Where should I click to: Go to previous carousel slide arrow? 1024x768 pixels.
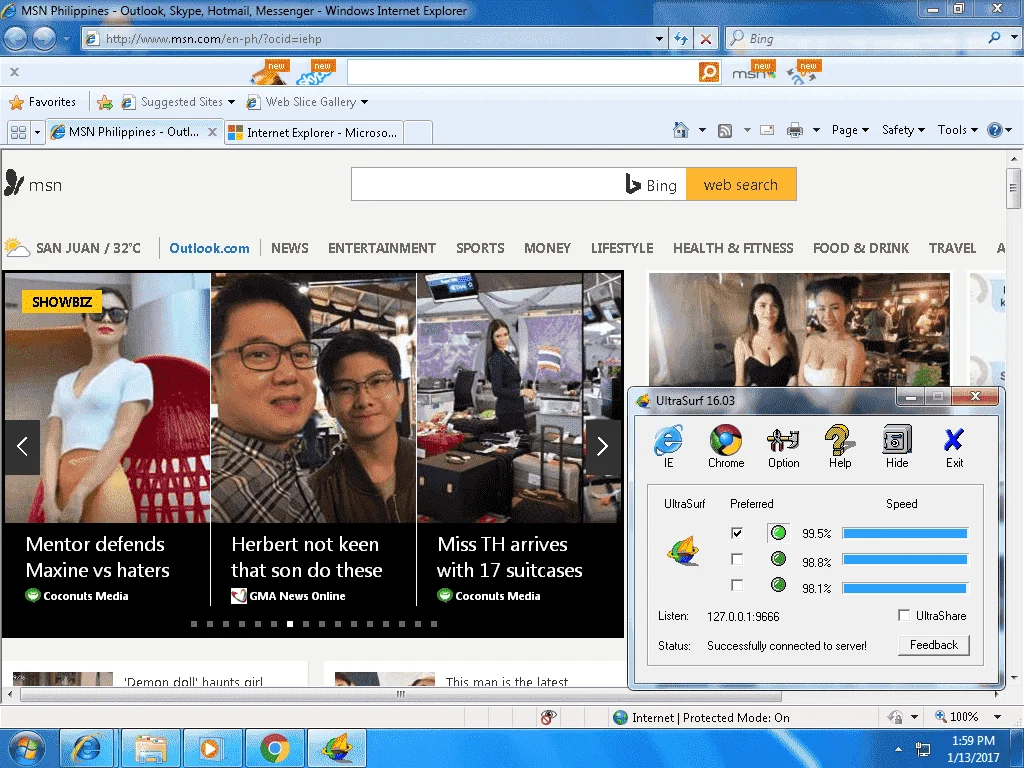coord(22,447)
